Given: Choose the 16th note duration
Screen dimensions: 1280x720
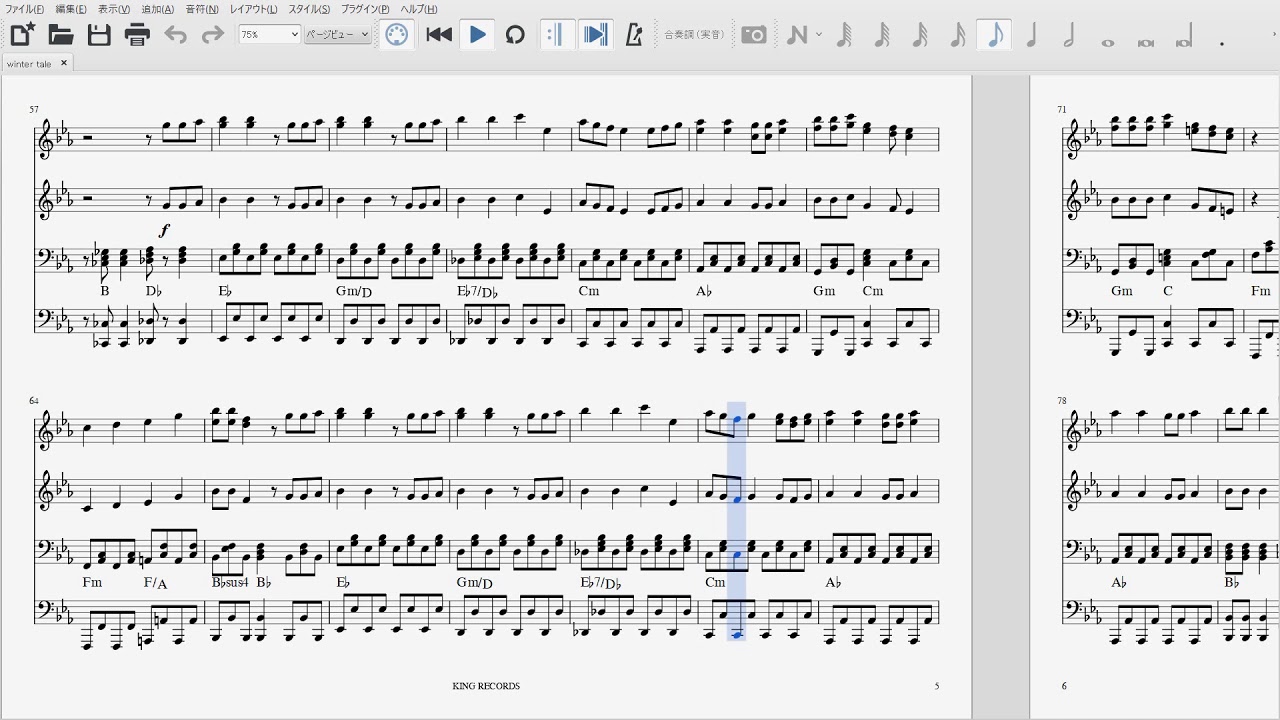Looking at the screenshot, I should (957, 35).
